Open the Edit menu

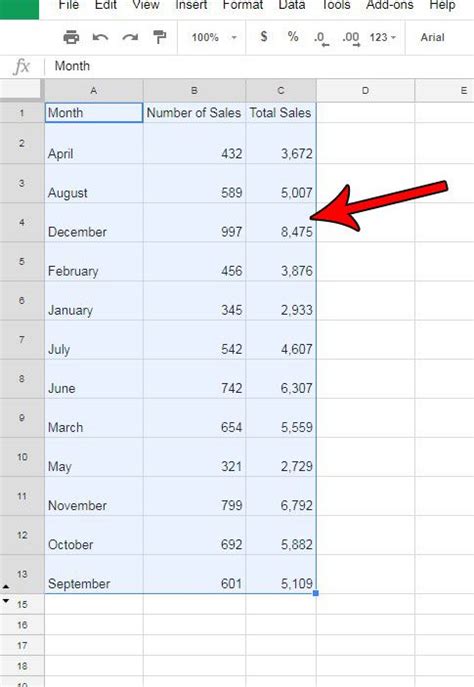point(106,5)
